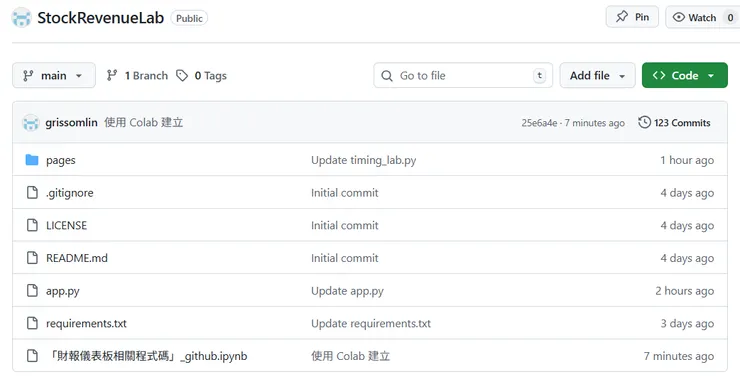The width and height of the screenshot is (740, 379).
Task: Click the eye icon in the Watch button
Action: click(679, 17)
